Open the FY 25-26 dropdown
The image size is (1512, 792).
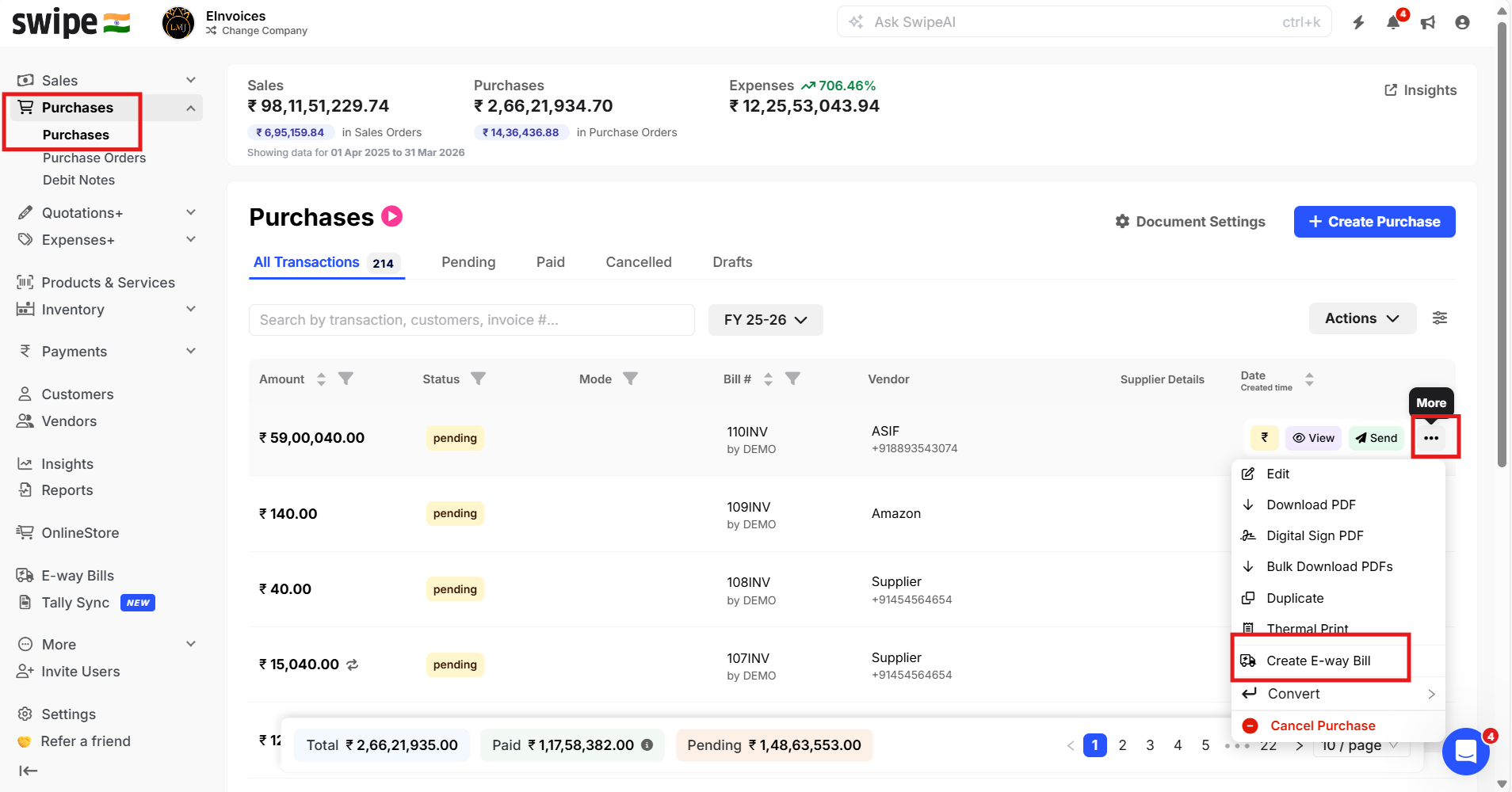765,320
